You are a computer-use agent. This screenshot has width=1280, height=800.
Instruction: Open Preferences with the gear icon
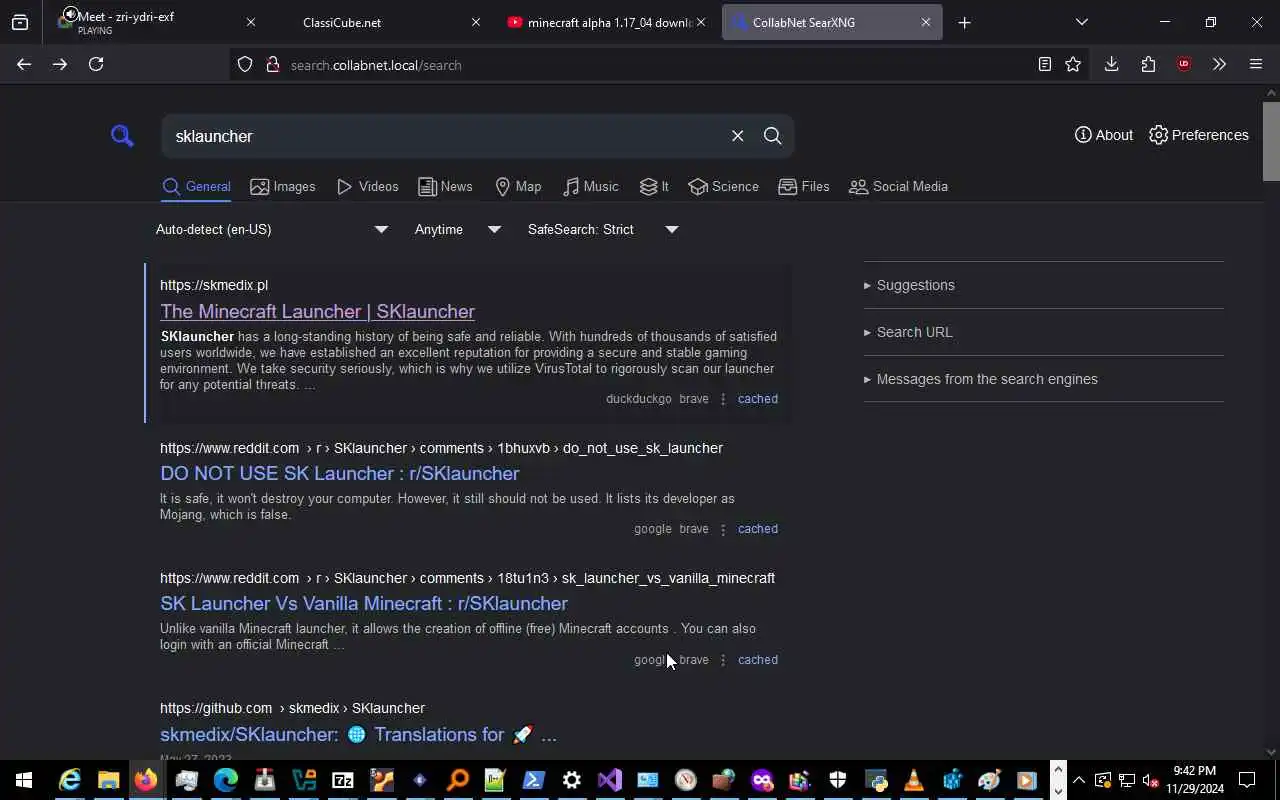coord(1199,135)
